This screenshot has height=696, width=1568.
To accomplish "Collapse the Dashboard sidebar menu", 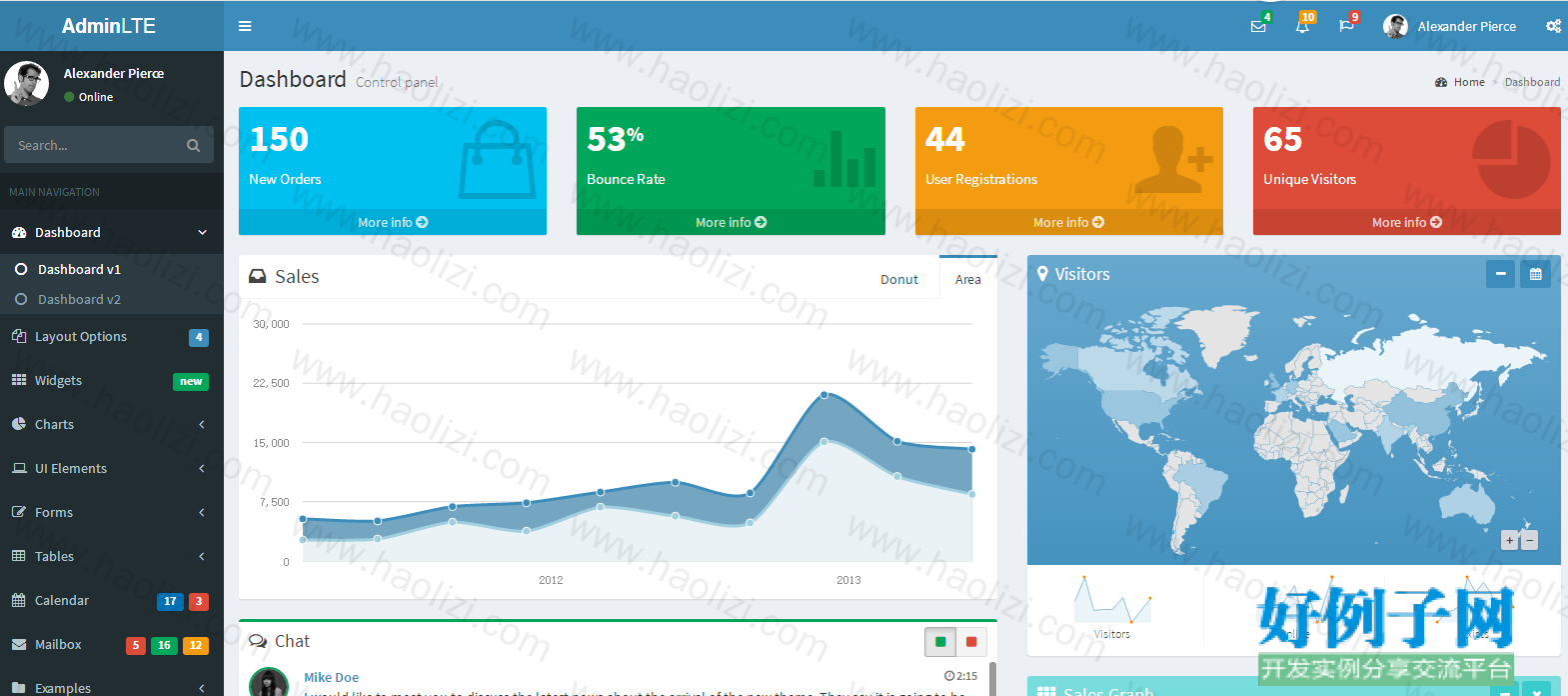I will pos(111,232).
